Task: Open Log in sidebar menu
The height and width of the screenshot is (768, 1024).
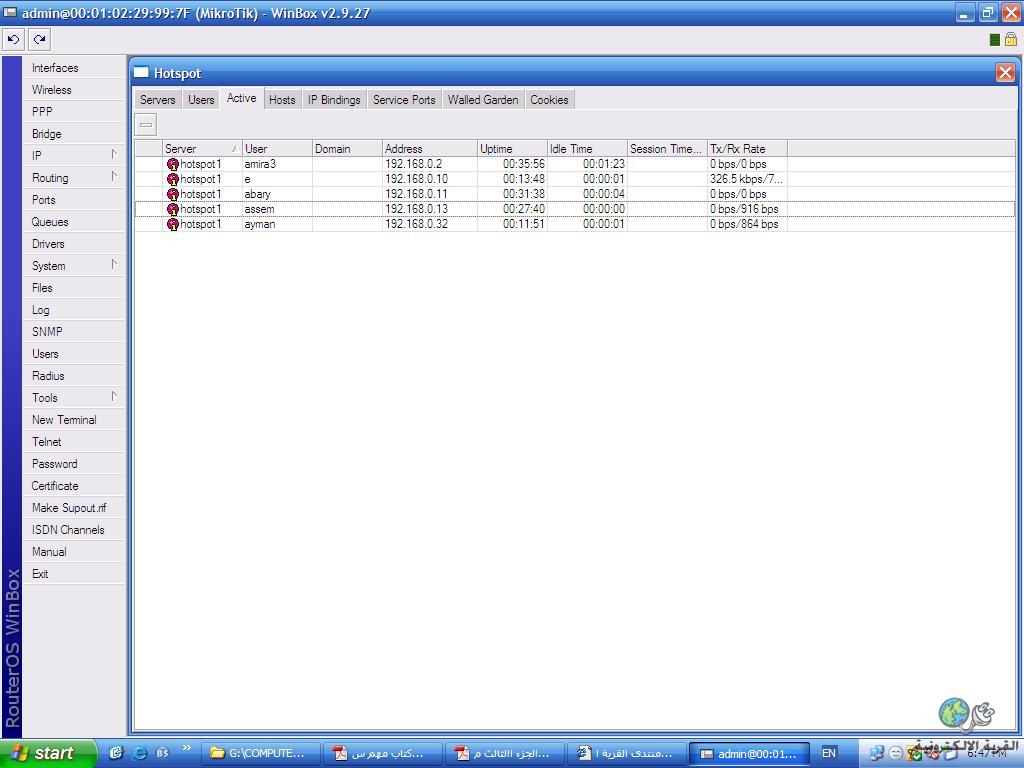Action: point(74,310)
